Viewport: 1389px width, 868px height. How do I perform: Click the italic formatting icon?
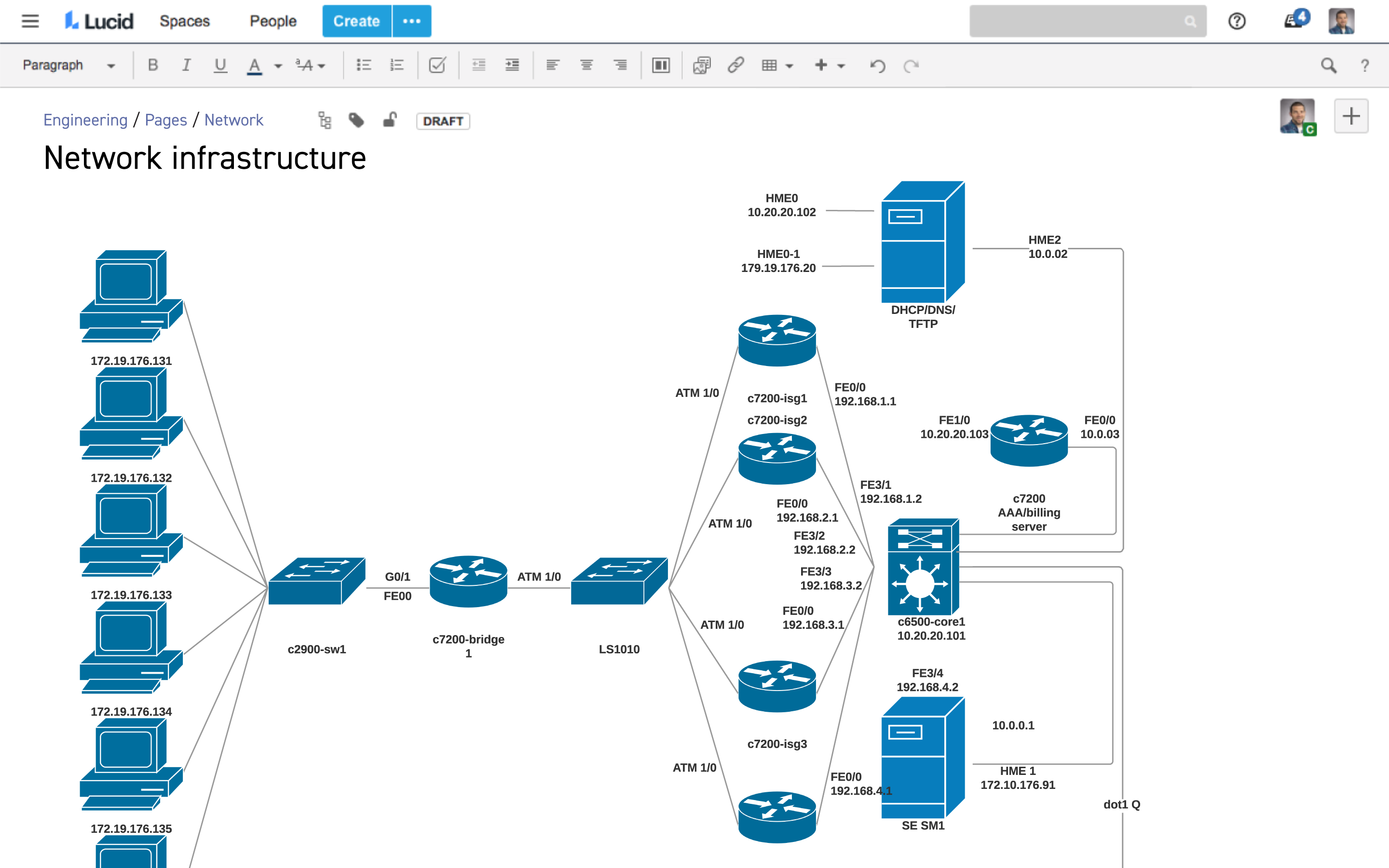(184, 66)
